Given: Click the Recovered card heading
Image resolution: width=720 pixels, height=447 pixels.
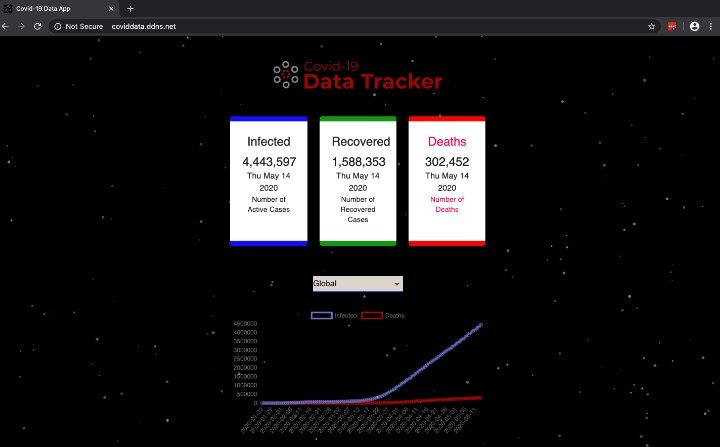Looking at the screenshot, I should coord(361,141).
